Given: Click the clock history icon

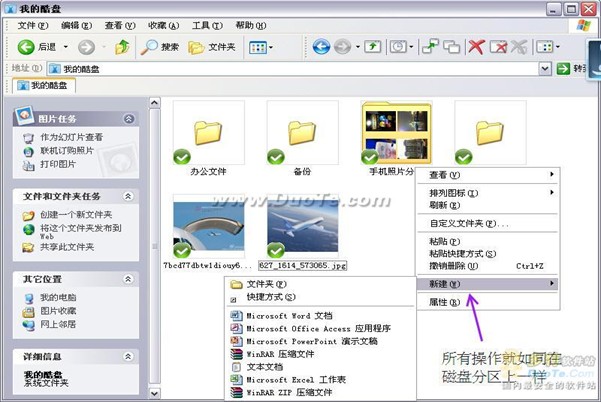Looking at the screenshot, I should 398,47.
